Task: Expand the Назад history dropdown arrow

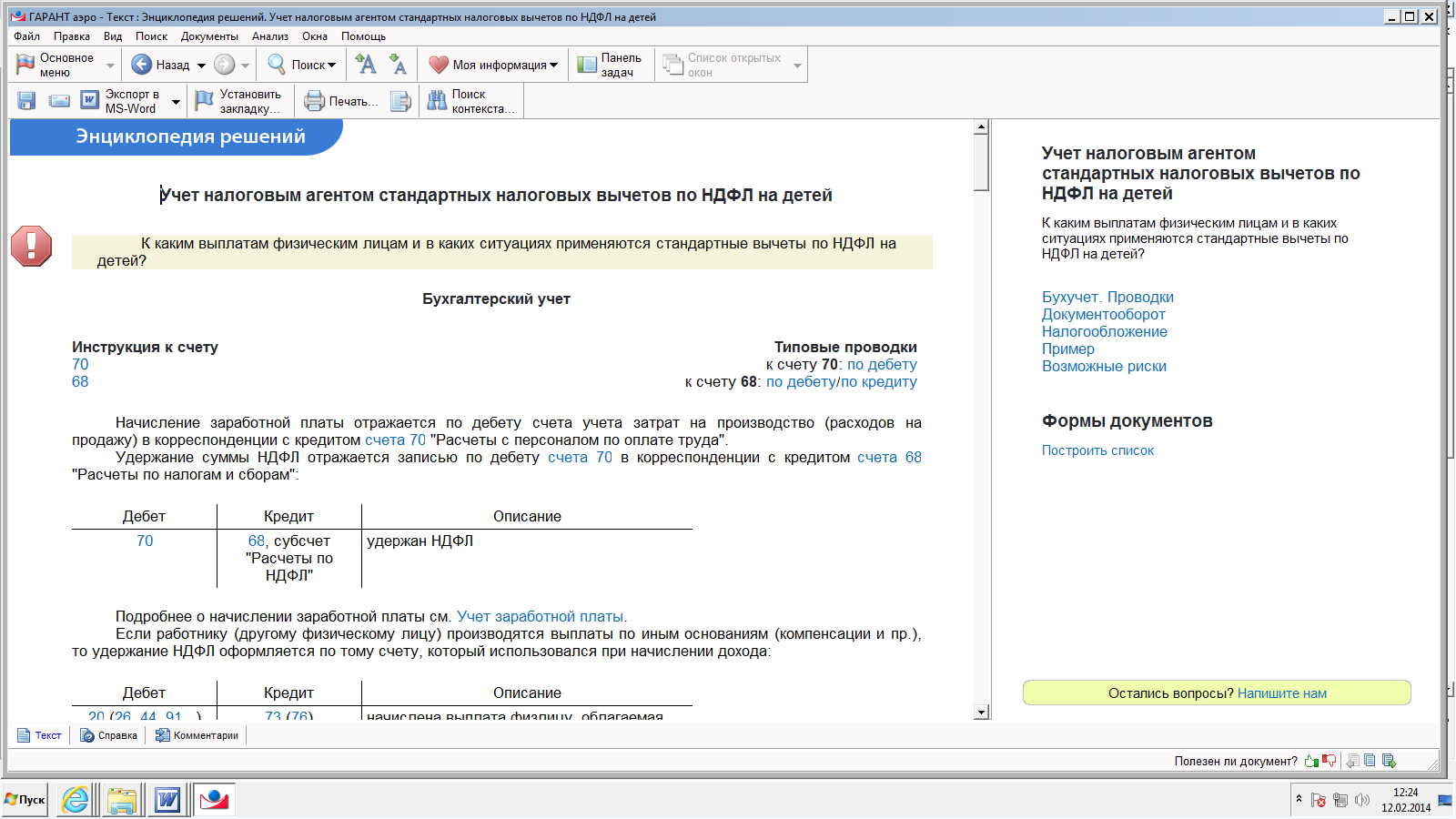Action: point(201,66)
